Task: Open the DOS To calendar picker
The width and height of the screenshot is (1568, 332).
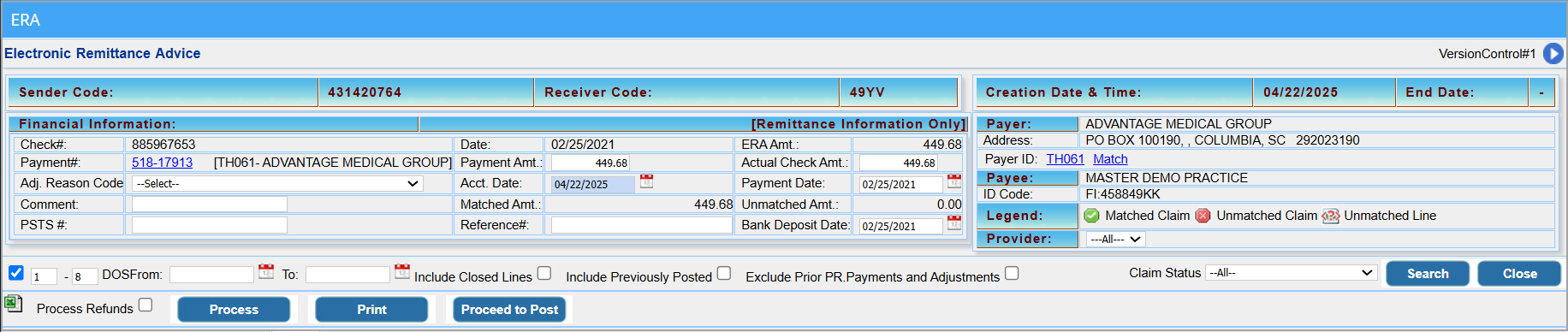Action: (402, 271)
